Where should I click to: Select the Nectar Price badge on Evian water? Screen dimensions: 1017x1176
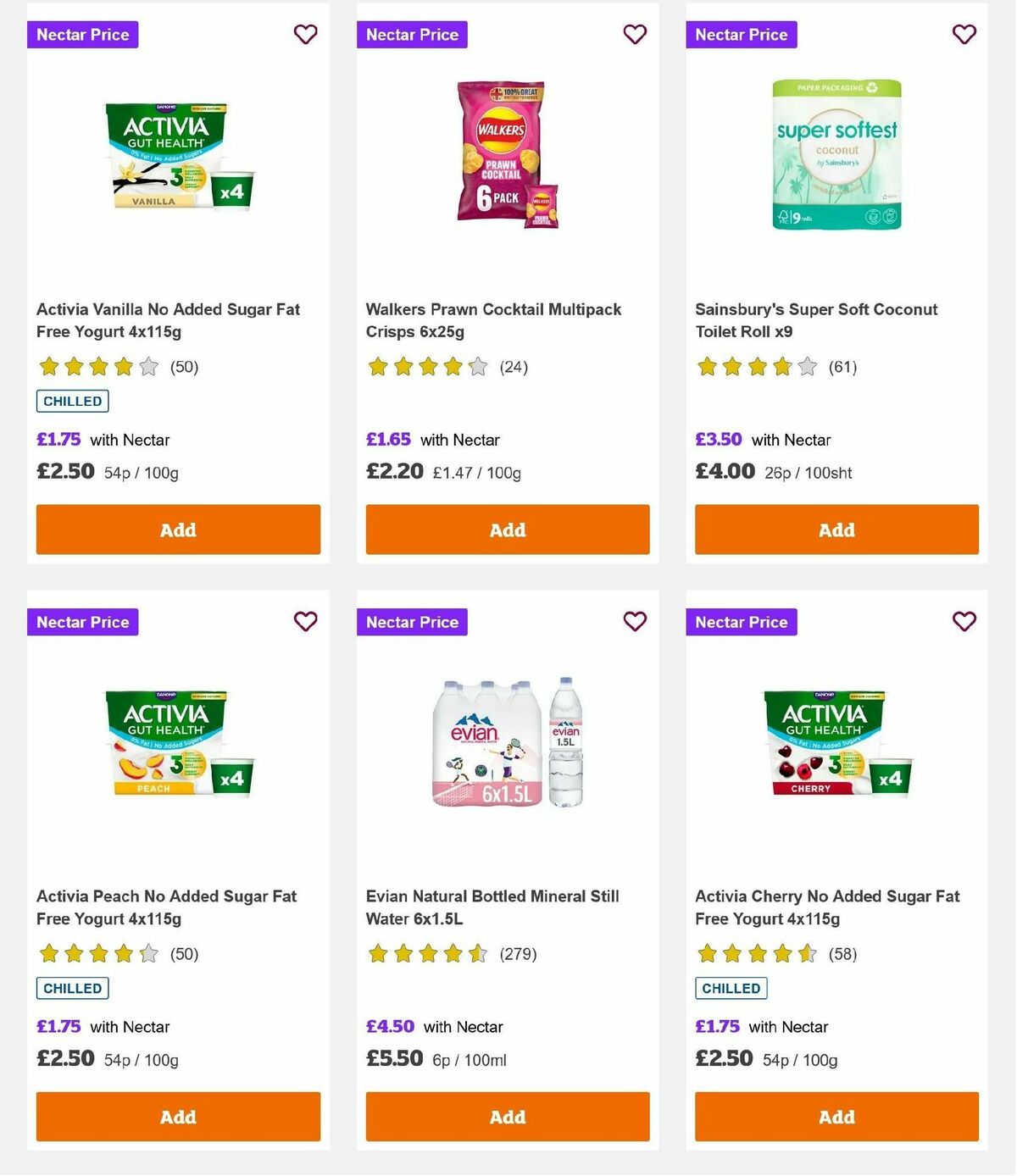(412, 621)
